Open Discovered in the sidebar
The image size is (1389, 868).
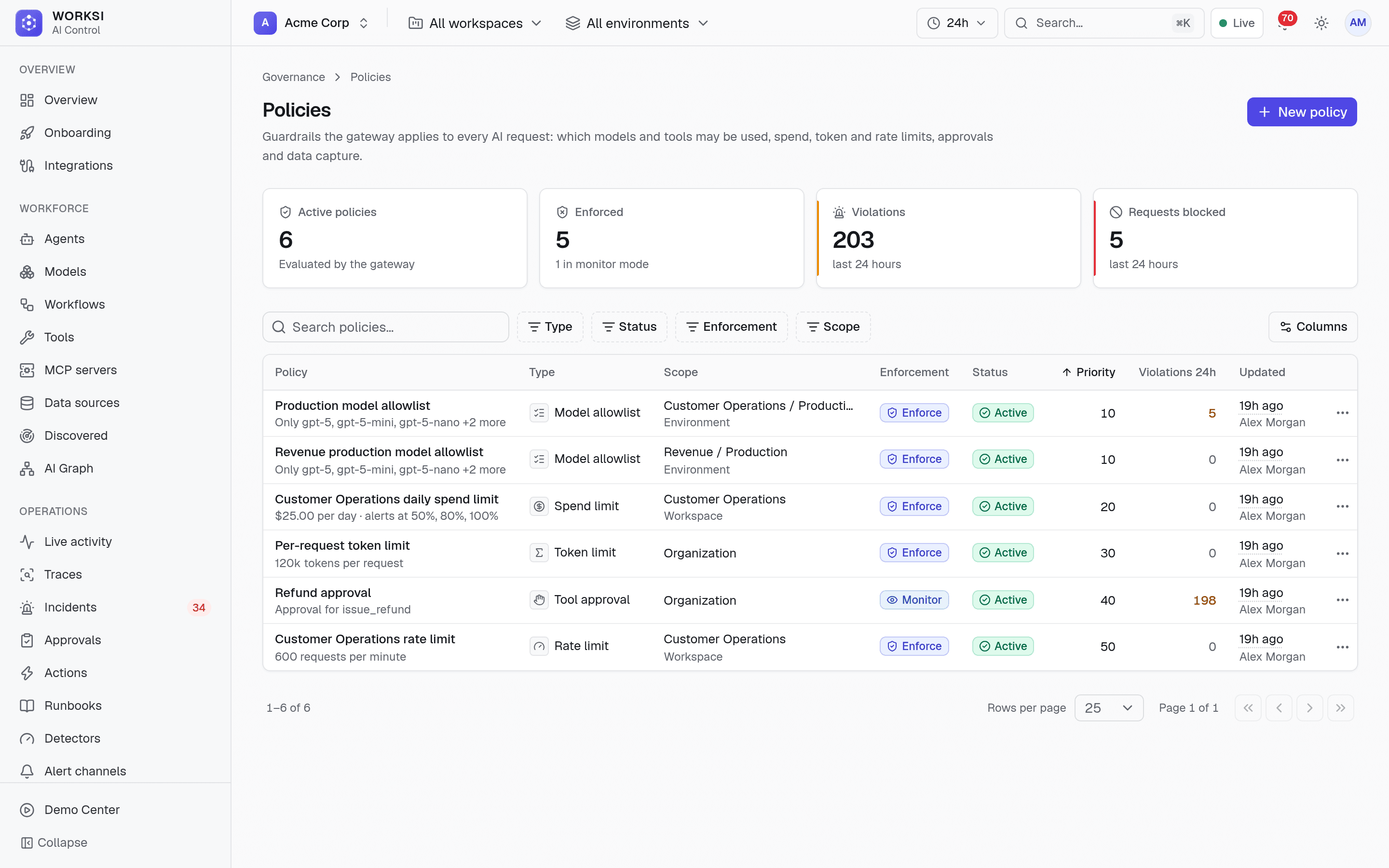115,436
